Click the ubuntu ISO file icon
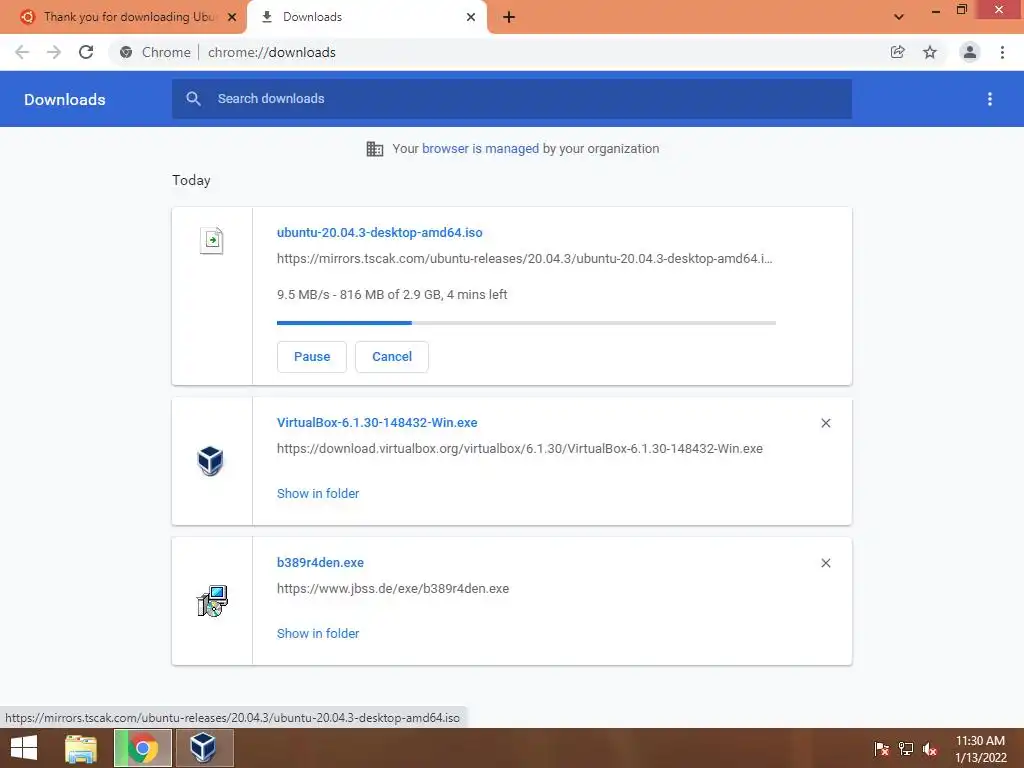1024x768 pixels. [x=212, y=240]
